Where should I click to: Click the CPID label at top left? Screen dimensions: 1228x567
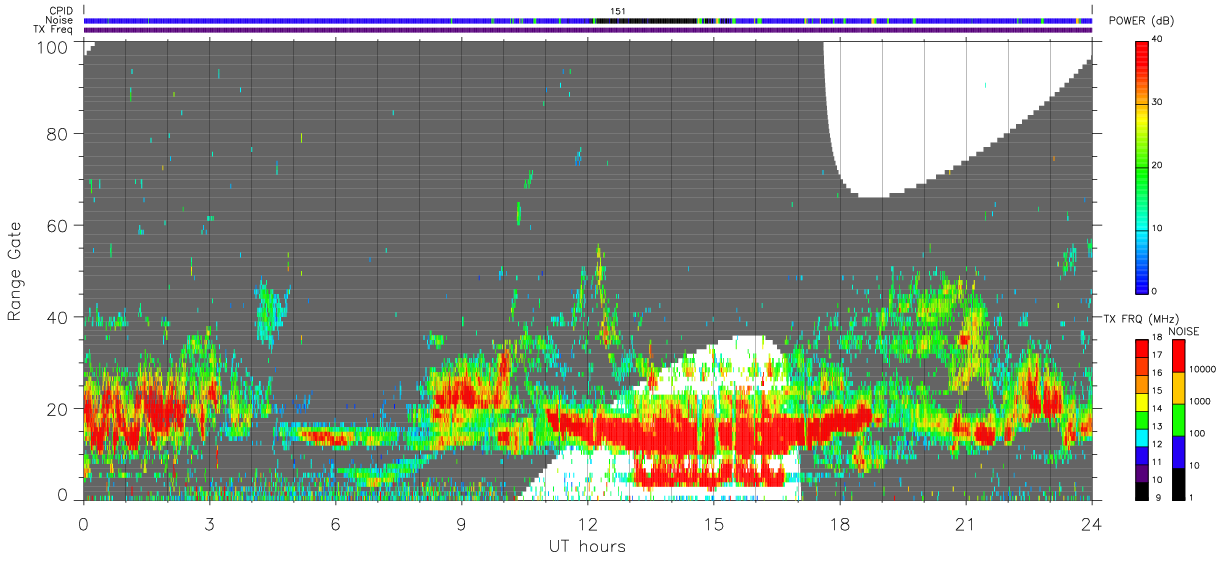[62, 11]
